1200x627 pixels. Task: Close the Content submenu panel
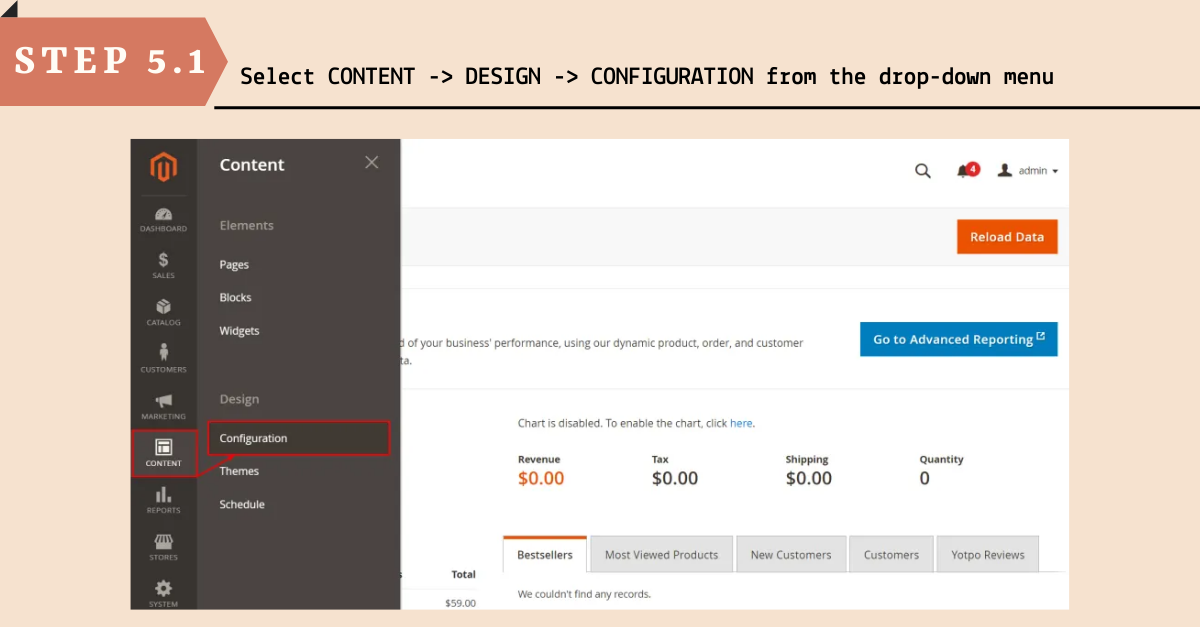pyautogui.click(x=372, y=163)
